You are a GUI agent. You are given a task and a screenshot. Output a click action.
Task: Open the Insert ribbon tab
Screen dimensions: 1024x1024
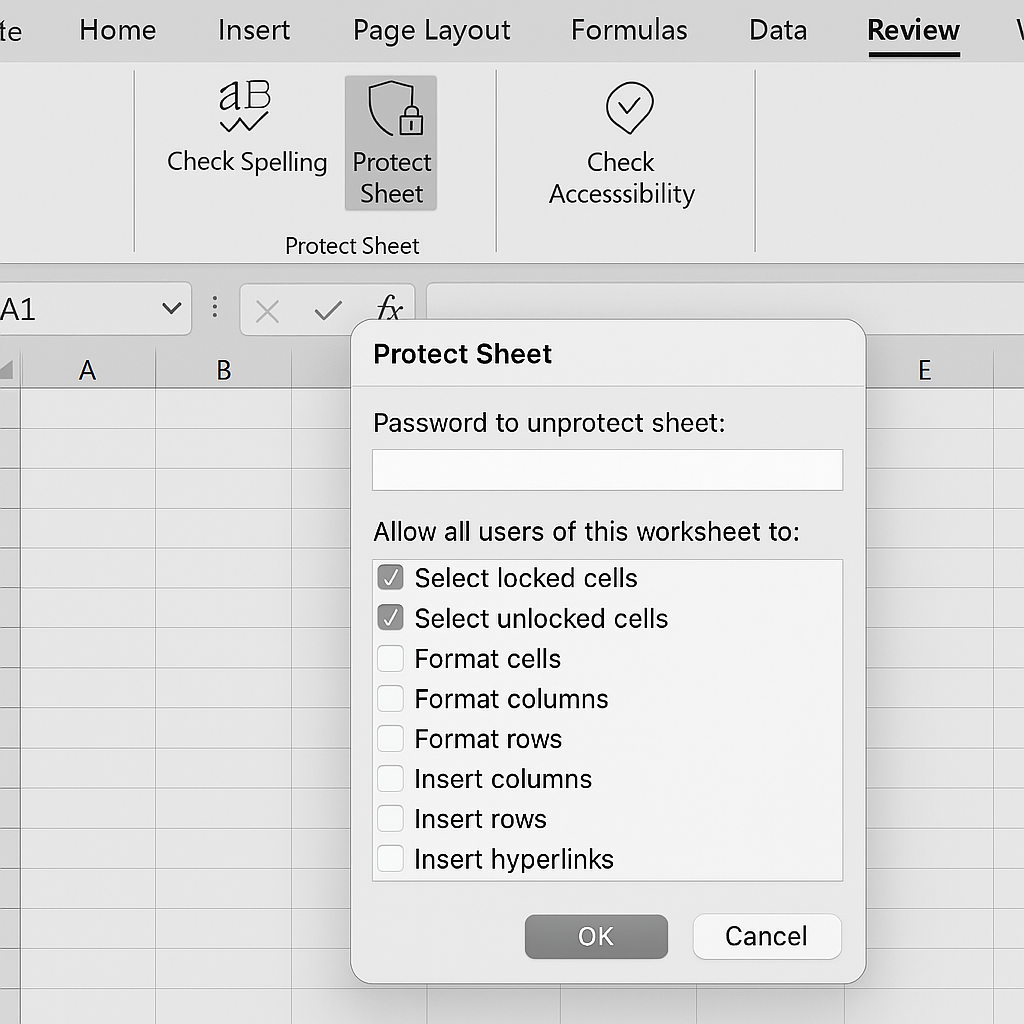[254, 31]
